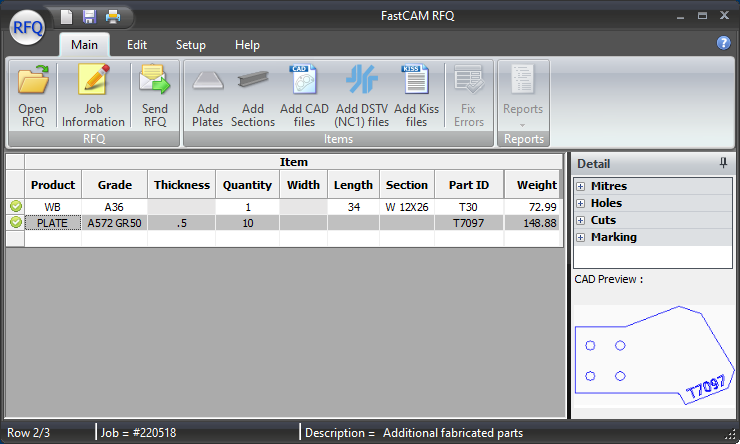Image resolution: width=740 pixels, height=444 pixels.
Task: Open Job Information editor
Action: pyautogui.click(x=93, y=96)
